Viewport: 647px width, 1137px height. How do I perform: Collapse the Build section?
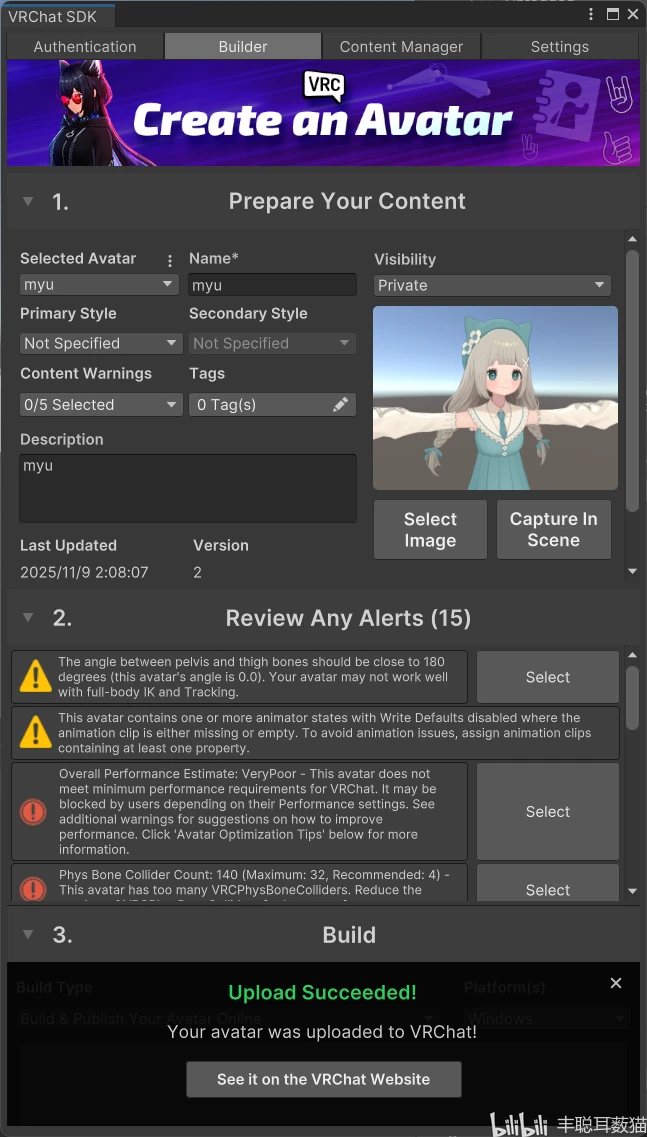click(28, 935)
